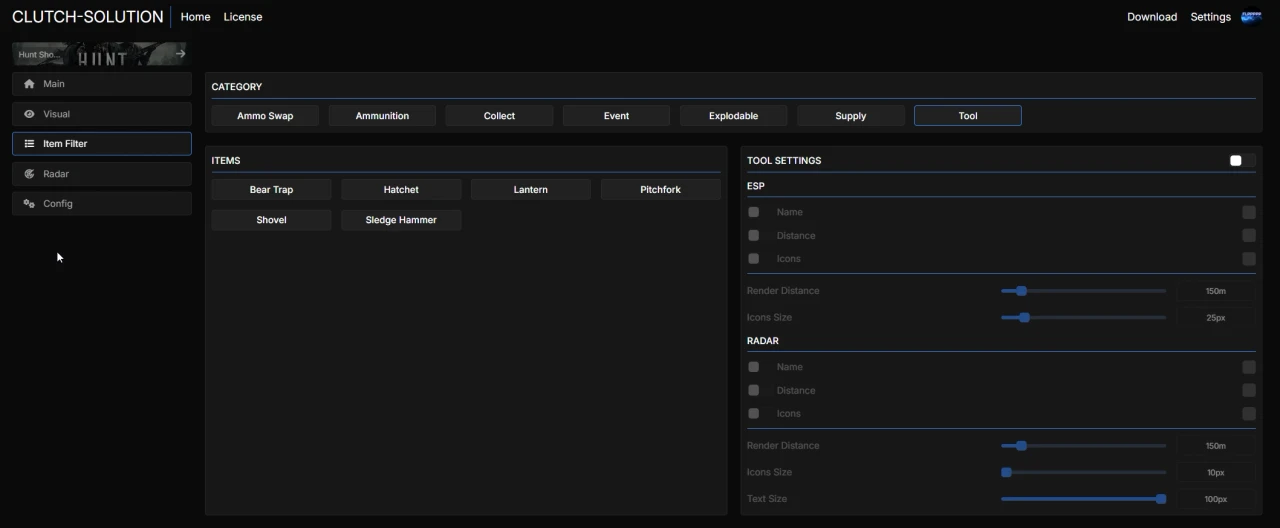The image size is (1280, 528).
Task: Enable the Radar Name checkbox
Action: tap(754, 367)
